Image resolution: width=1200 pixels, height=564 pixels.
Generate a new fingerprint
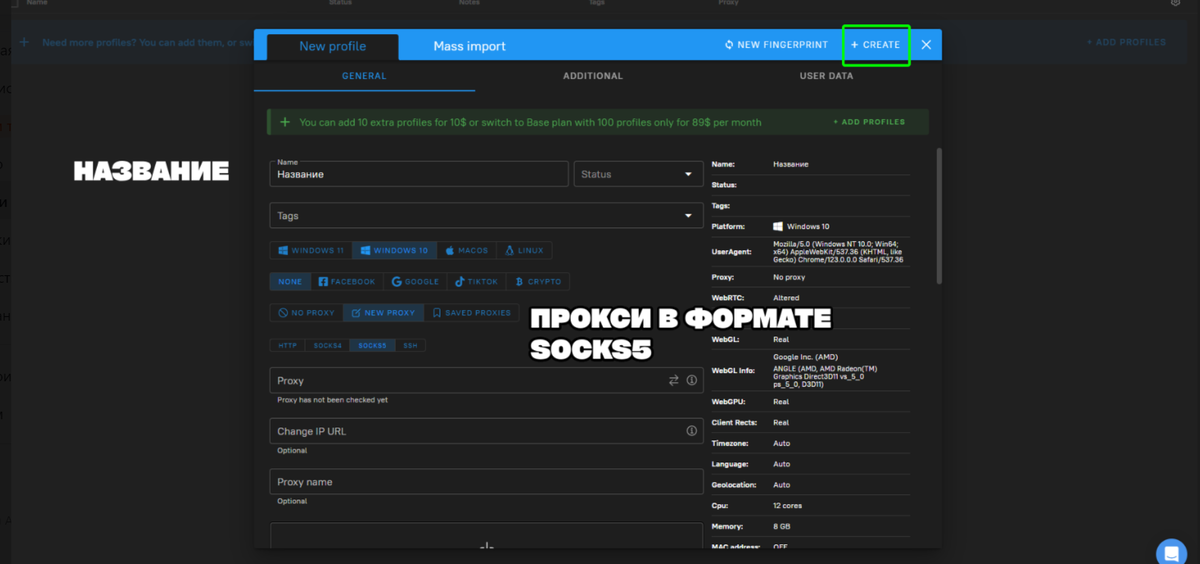pyautogui.click(x=777, y=45)
